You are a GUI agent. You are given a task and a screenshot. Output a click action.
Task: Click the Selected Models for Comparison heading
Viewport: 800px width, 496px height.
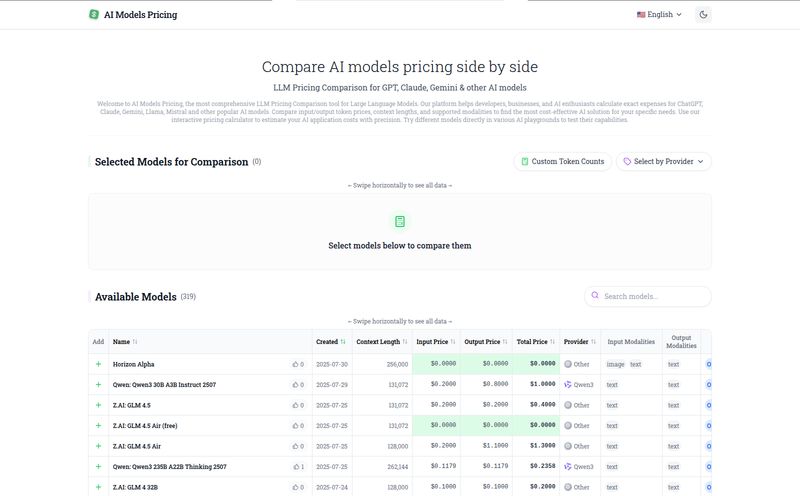click(171, 162)
